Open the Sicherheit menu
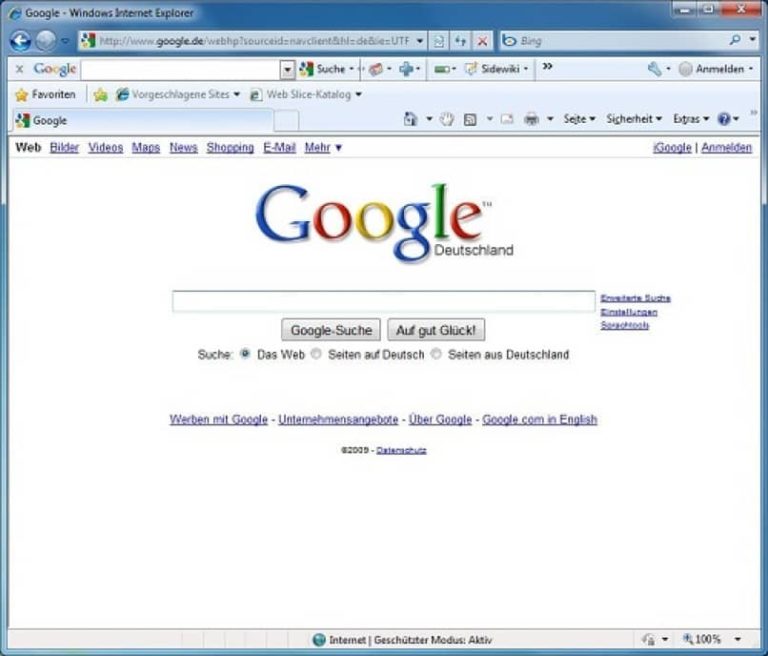 [x=634, y=119]
